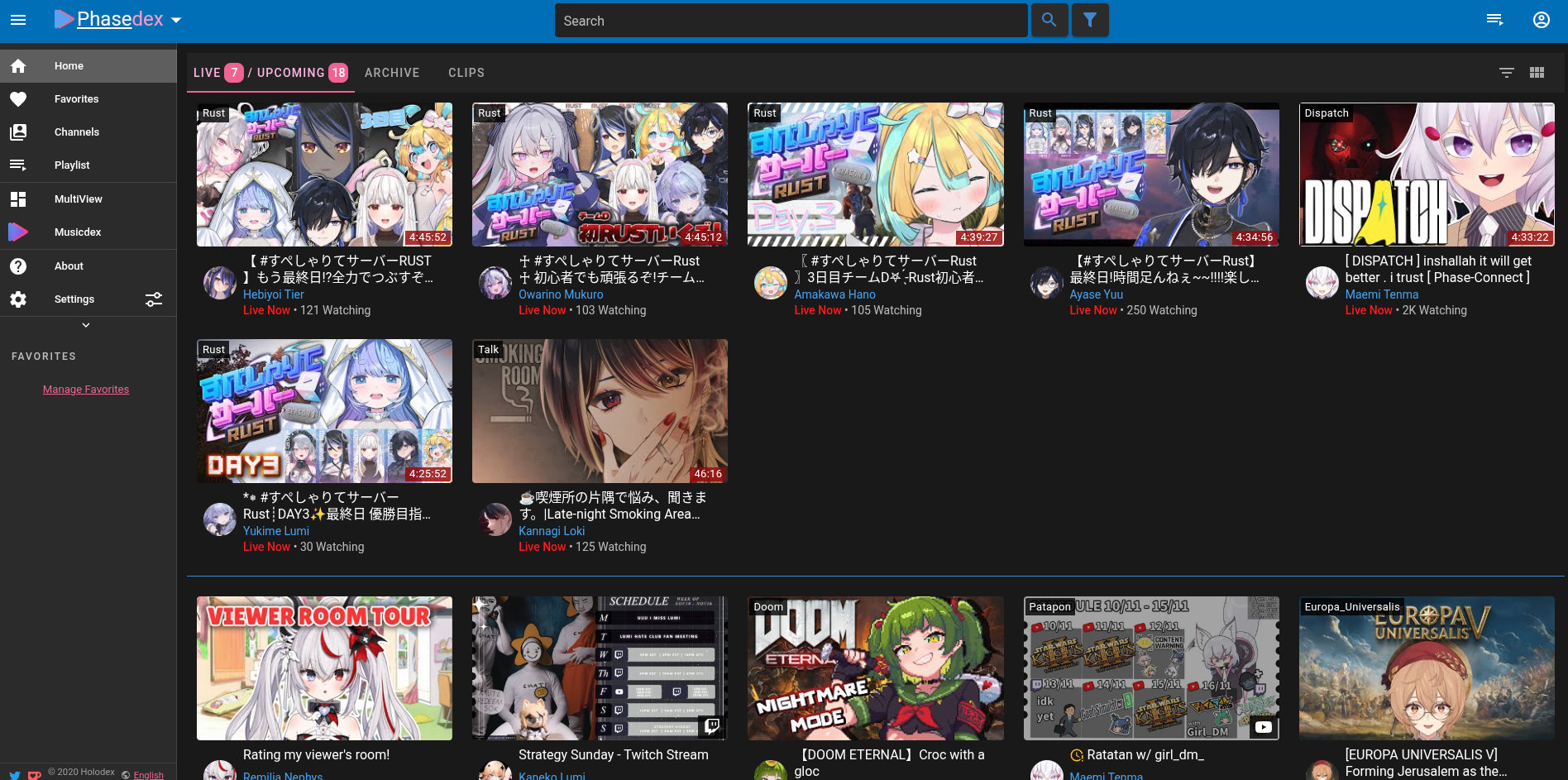Click the magnifier search button
The image size is (1568, 780).
click(x=1049, y=20)
